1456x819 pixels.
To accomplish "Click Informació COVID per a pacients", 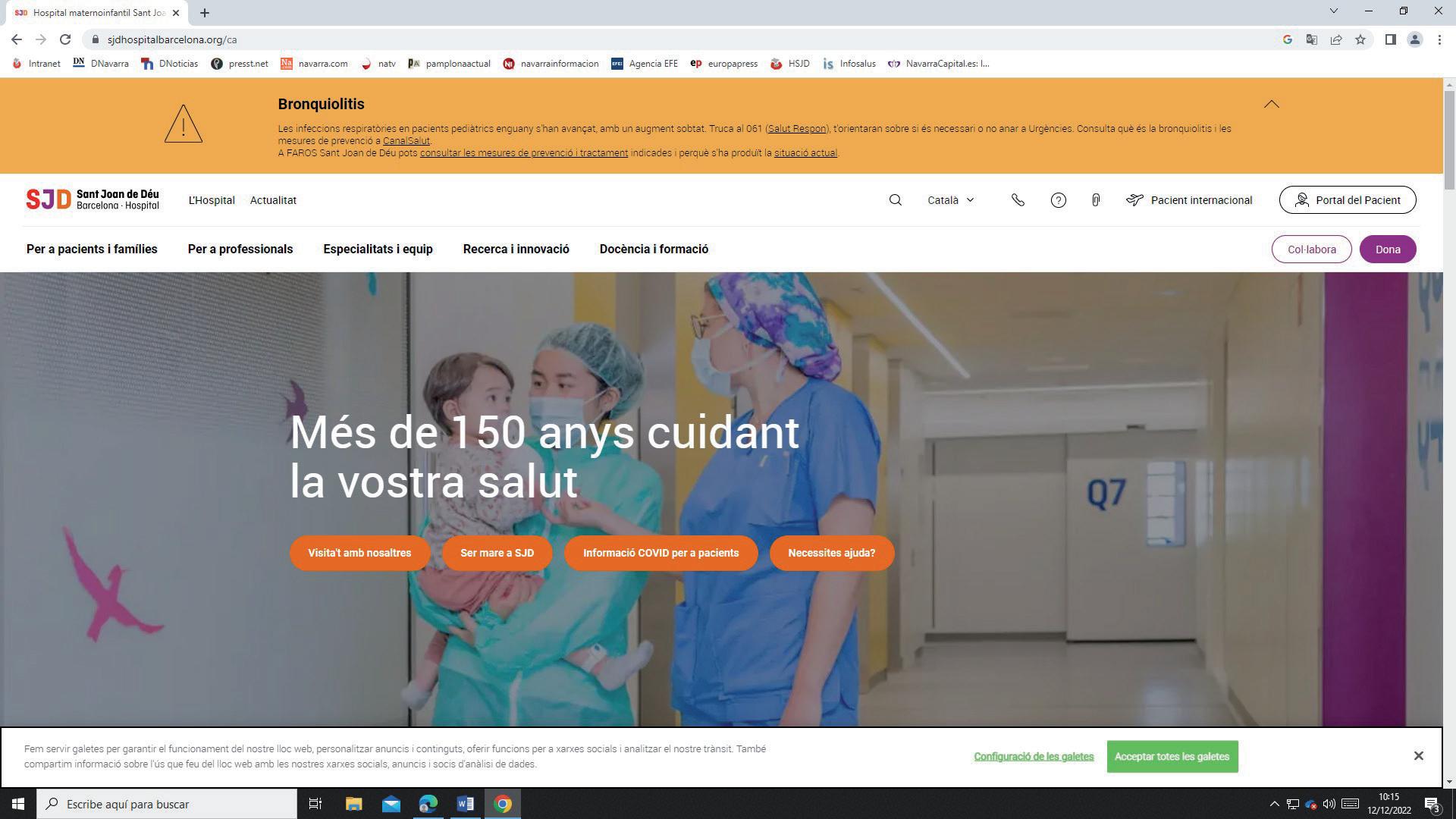I will click(x=661, y=553).
